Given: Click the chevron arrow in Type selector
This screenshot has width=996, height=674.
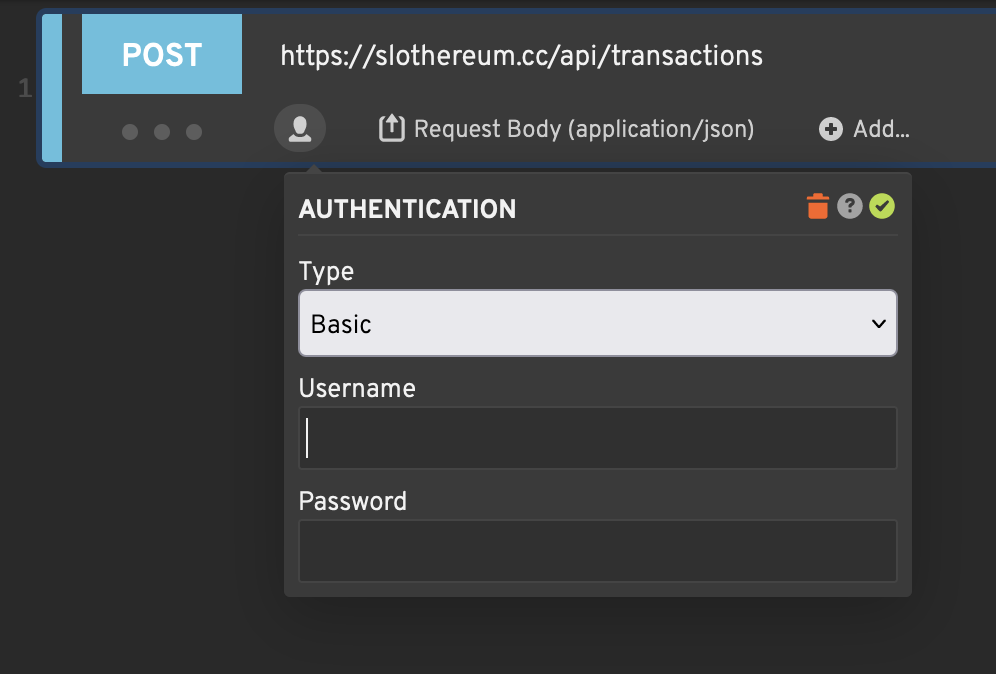Looking at the screenshot, I should [x=878, y=324].
